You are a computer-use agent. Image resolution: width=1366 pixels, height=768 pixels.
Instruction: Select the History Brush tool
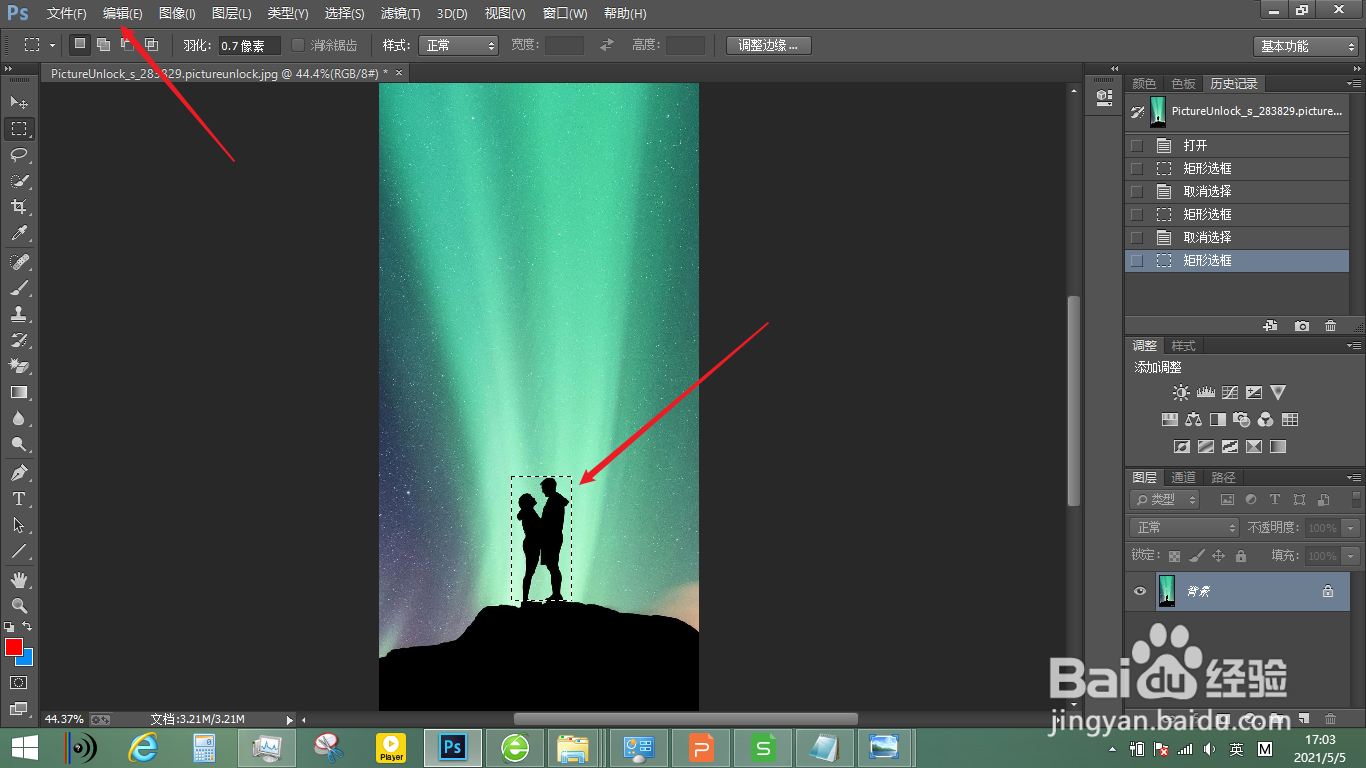tap(19, 340)
